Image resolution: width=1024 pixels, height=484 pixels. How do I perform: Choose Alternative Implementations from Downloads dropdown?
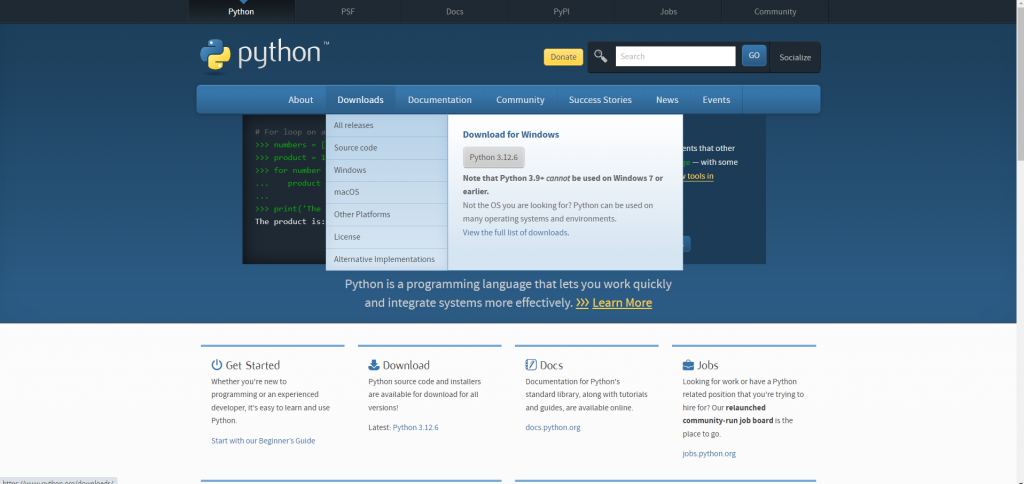pyautogui.click(x=387, y=259)
